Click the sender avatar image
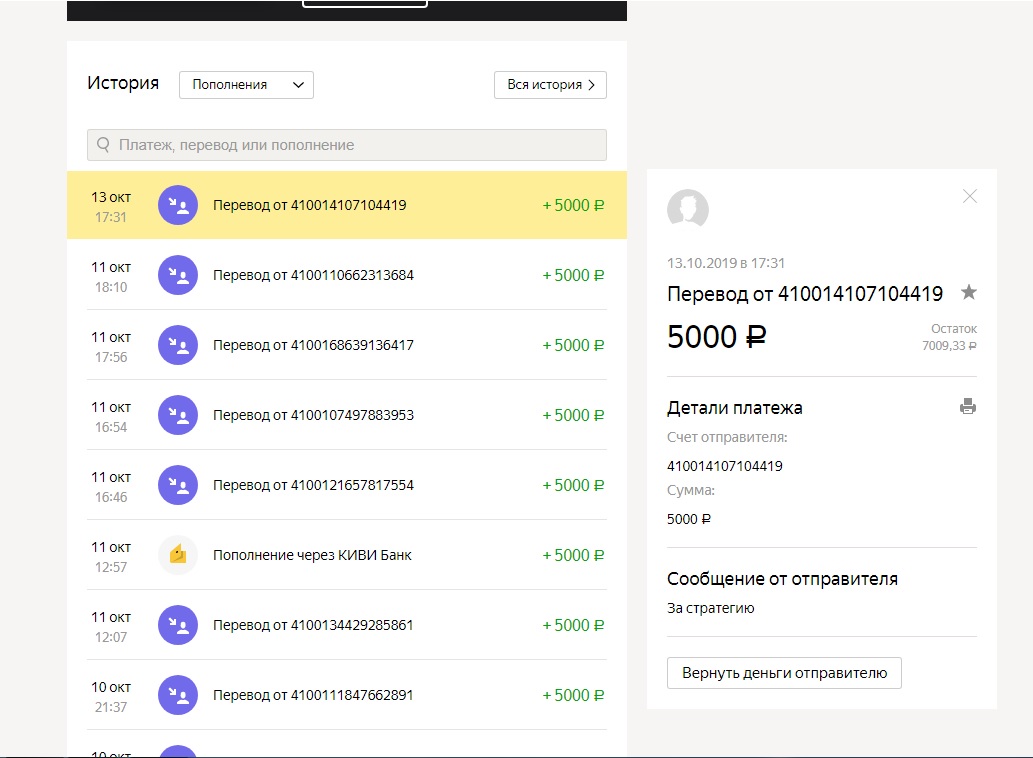The image size is (1033, 758). pyautogui.click(x=688, y=209)
